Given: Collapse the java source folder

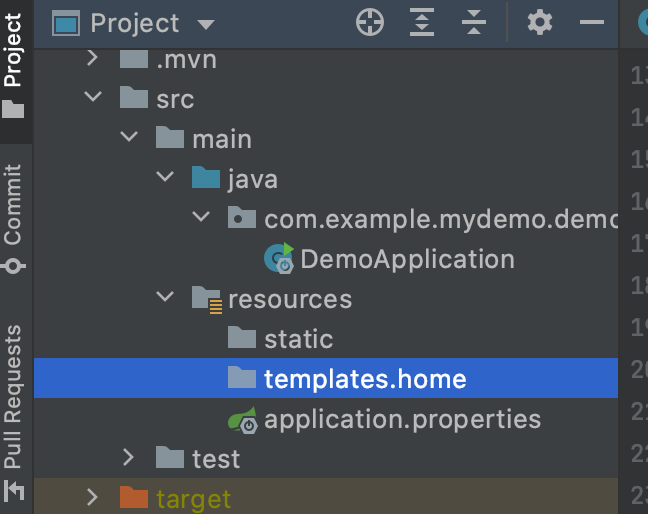Looking at the screenshot, I should 165,176.
